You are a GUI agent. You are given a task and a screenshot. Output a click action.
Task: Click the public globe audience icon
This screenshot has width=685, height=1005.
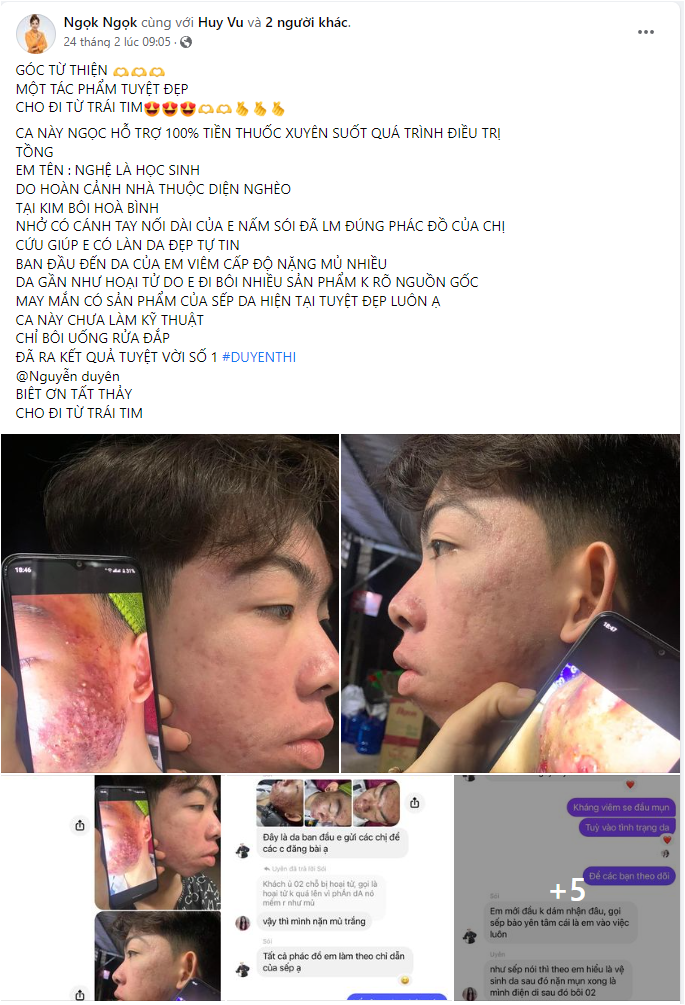pos(186,42)
